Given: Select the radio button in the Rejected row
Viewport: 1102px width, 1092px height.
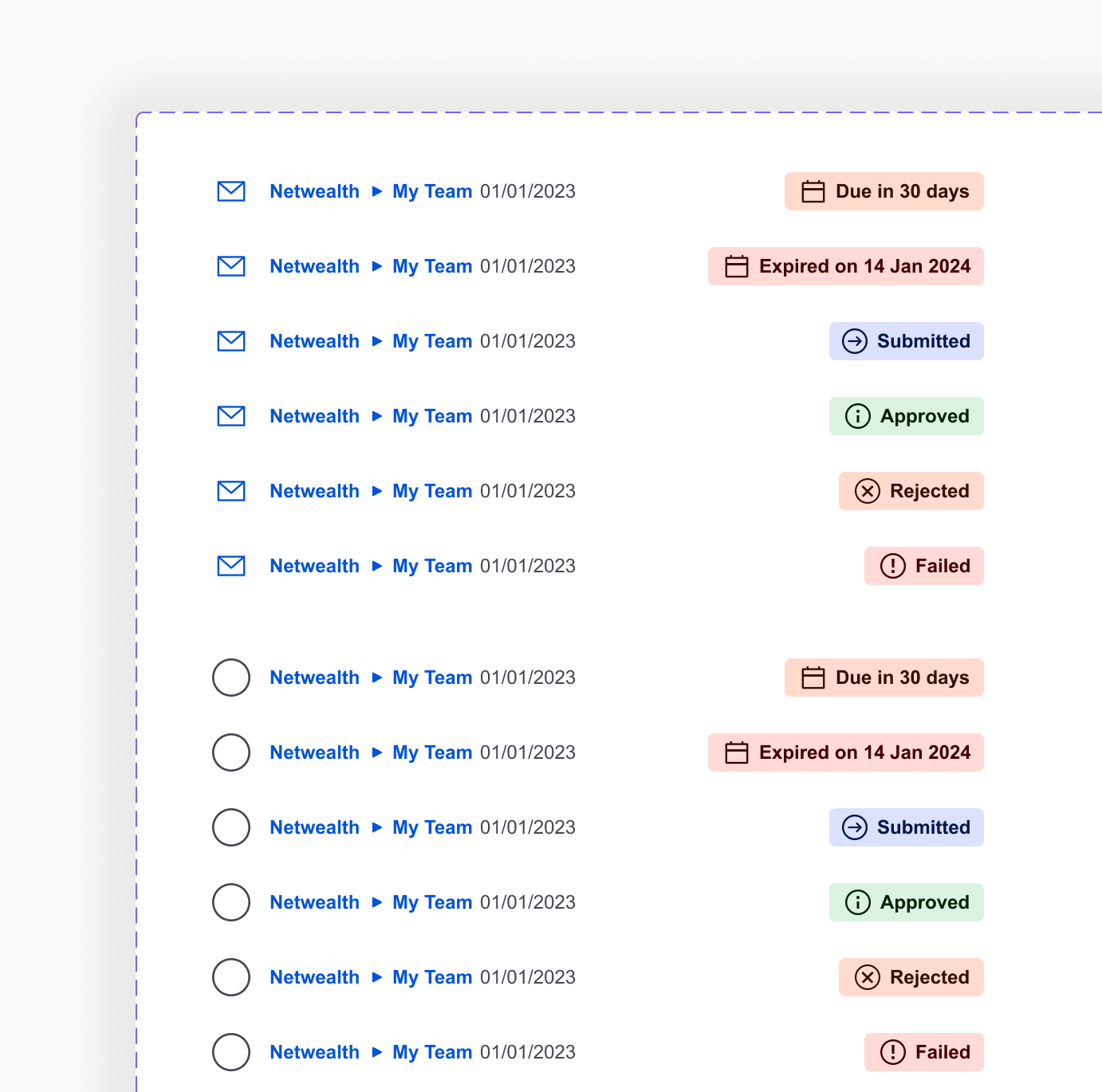Looking at the screenshot, I should pos(231,977).
